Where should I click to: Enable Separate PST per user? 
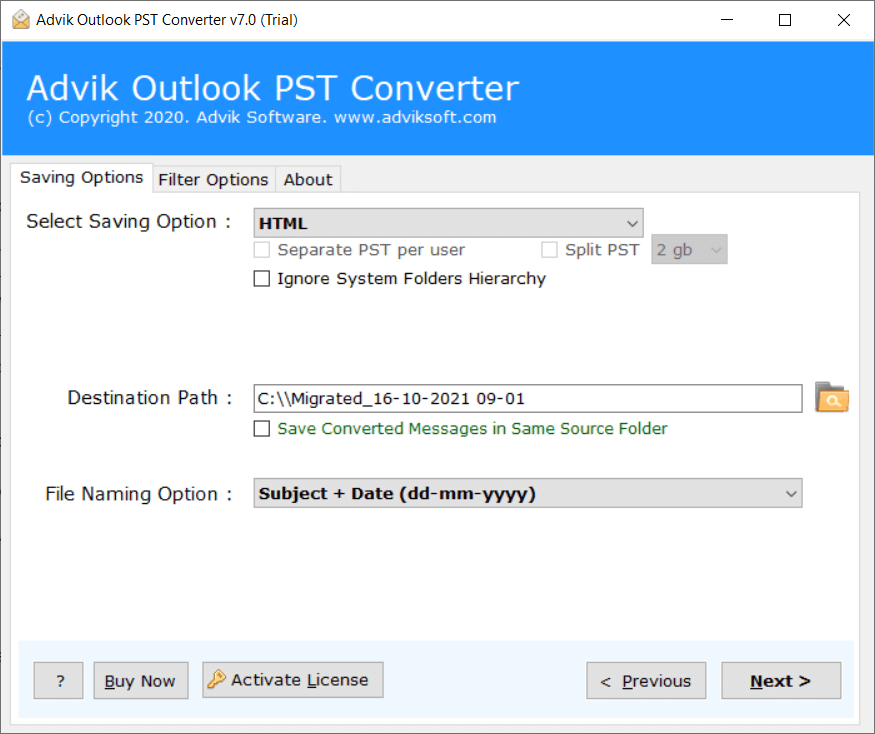261,249
